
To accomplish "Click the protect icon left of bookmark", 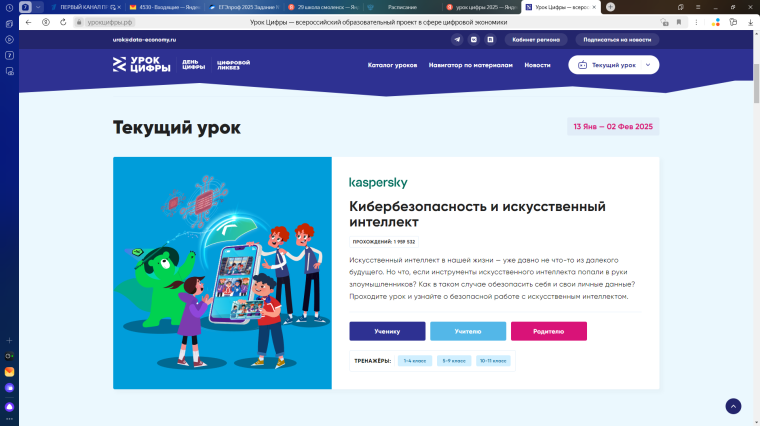I will coord(665,22).
